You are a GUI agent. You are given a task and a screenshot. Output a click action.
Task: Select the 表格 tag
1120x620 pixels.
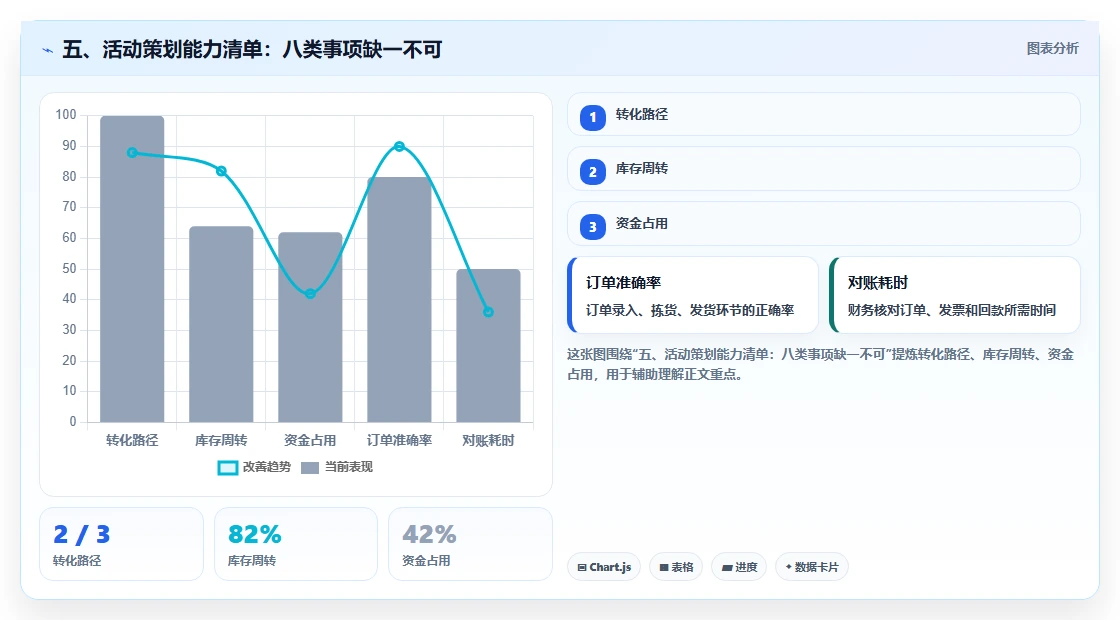point(676,567)
